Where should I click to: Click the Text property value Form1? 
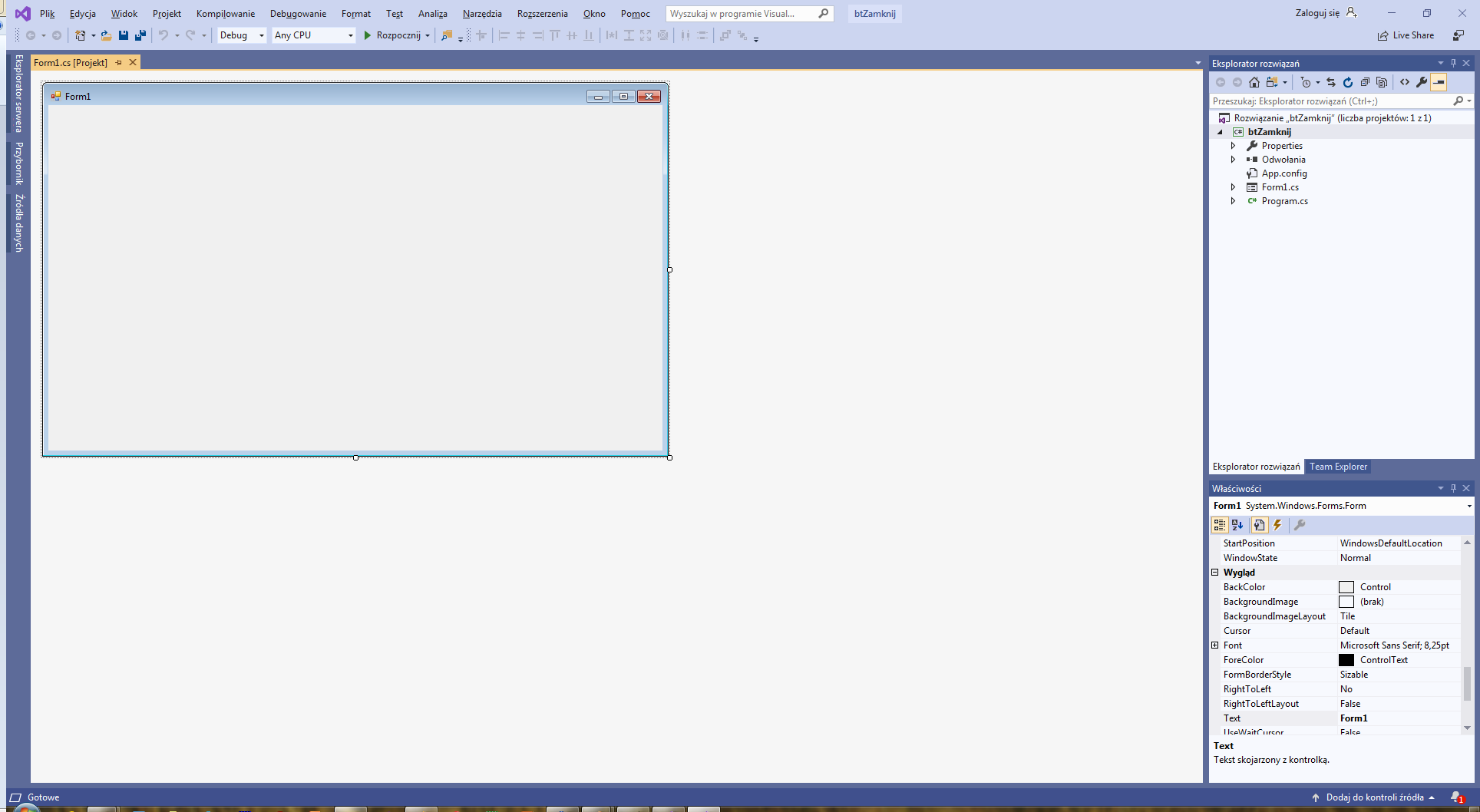coord(1353,718)
